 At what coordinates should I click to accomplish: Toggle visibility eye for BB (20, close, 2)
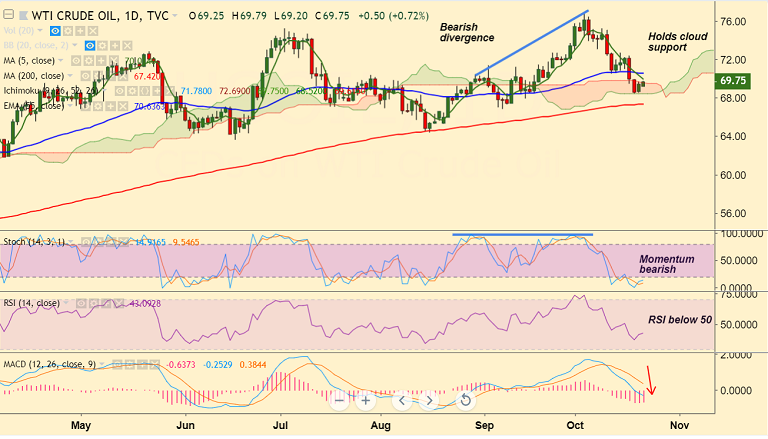(90, 46)
